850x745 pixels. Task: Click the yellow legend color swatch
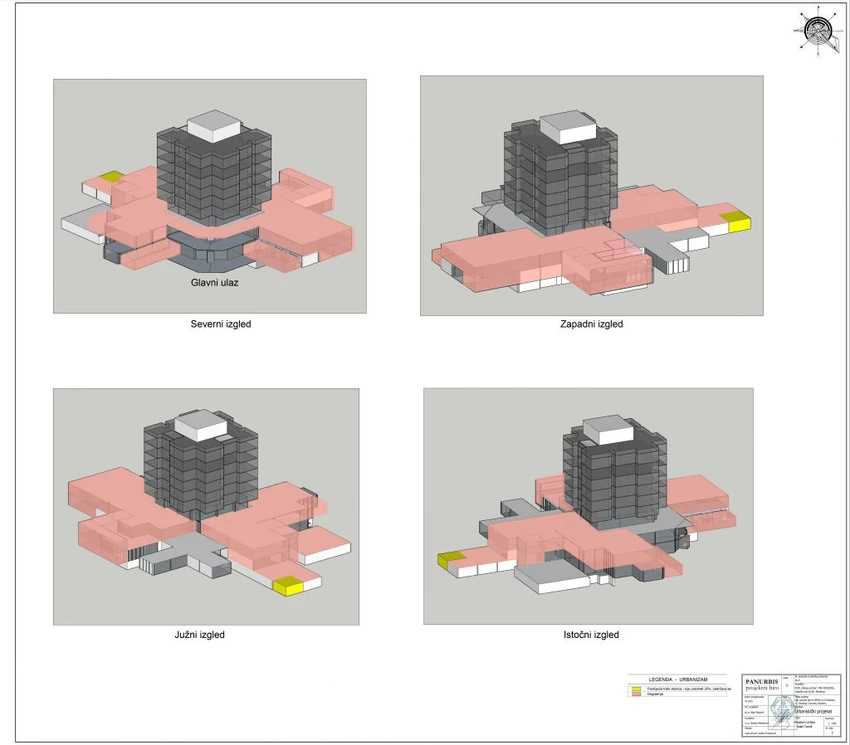tap(636, 689)
